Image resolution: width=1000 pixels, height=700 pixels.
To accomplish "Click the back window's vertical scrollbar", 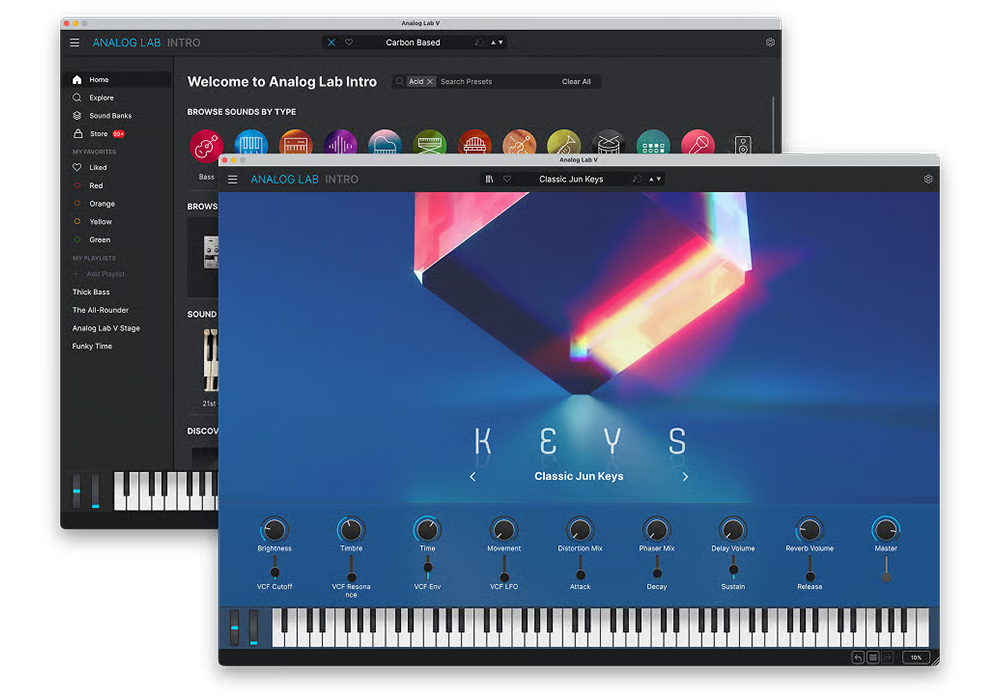I will point(773,124).
